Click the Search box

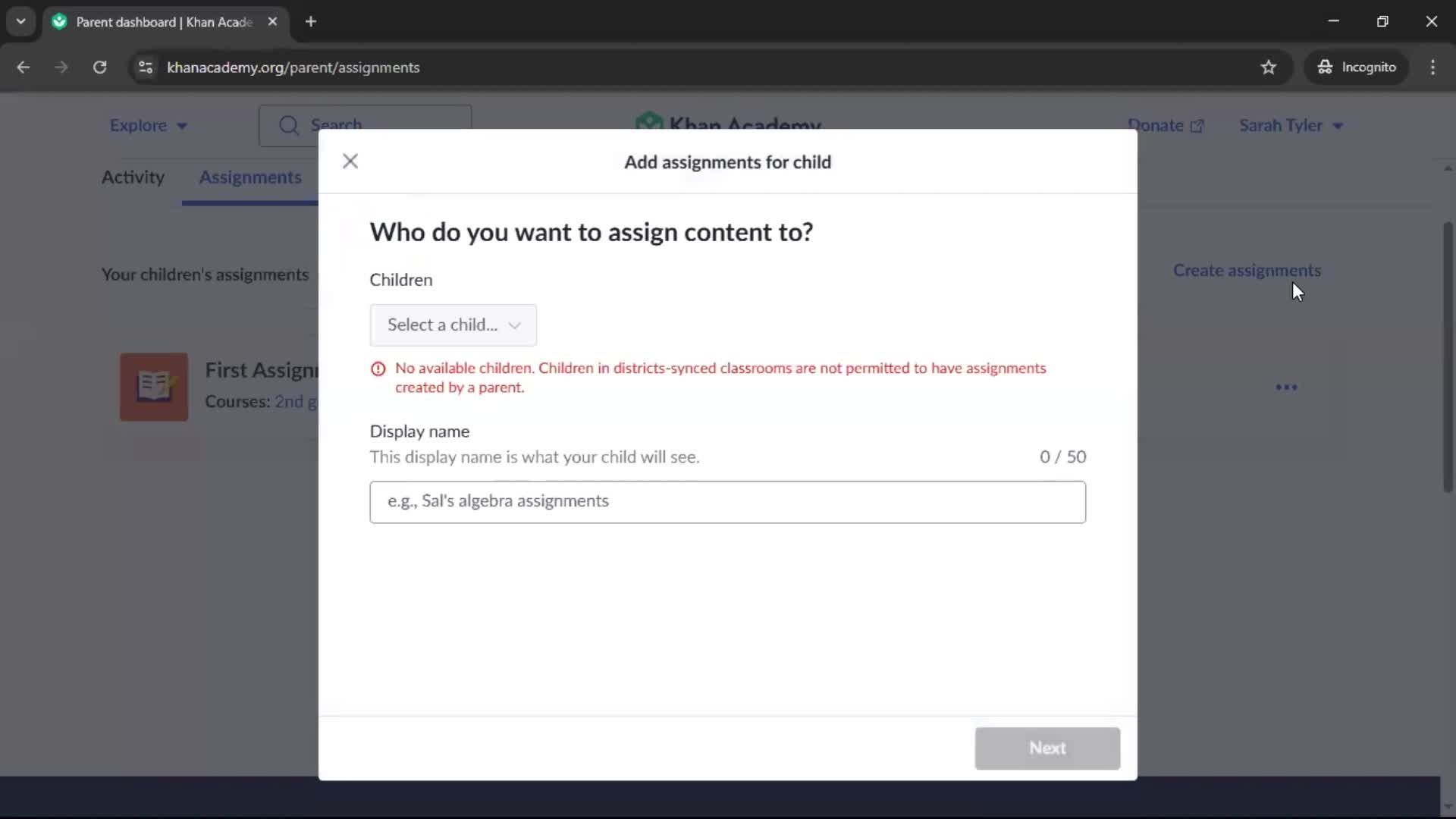(x=365, y=125)
